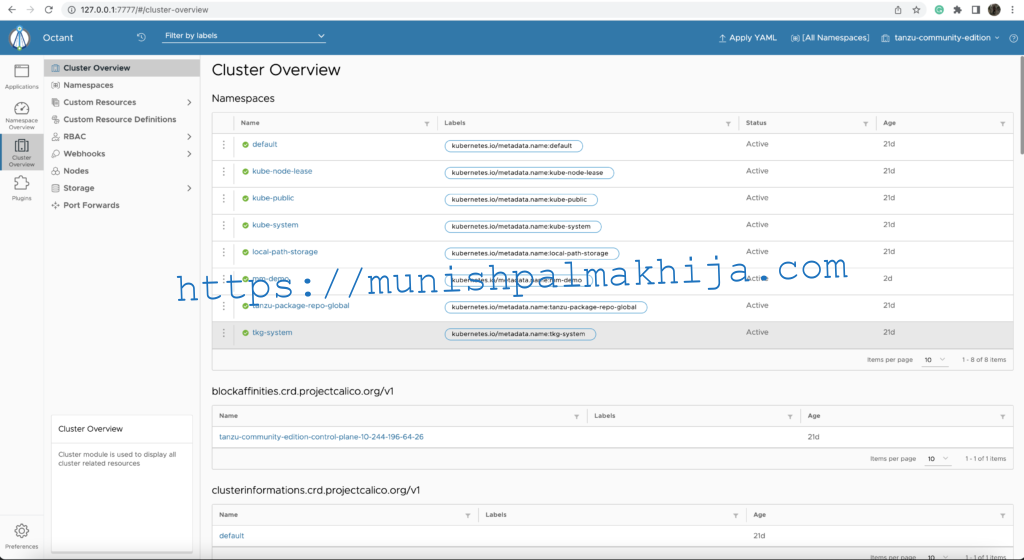Viewport: 1024px width, 560px height.
Task: Open the tkg-system namespace link
Action: click(272, 332)
